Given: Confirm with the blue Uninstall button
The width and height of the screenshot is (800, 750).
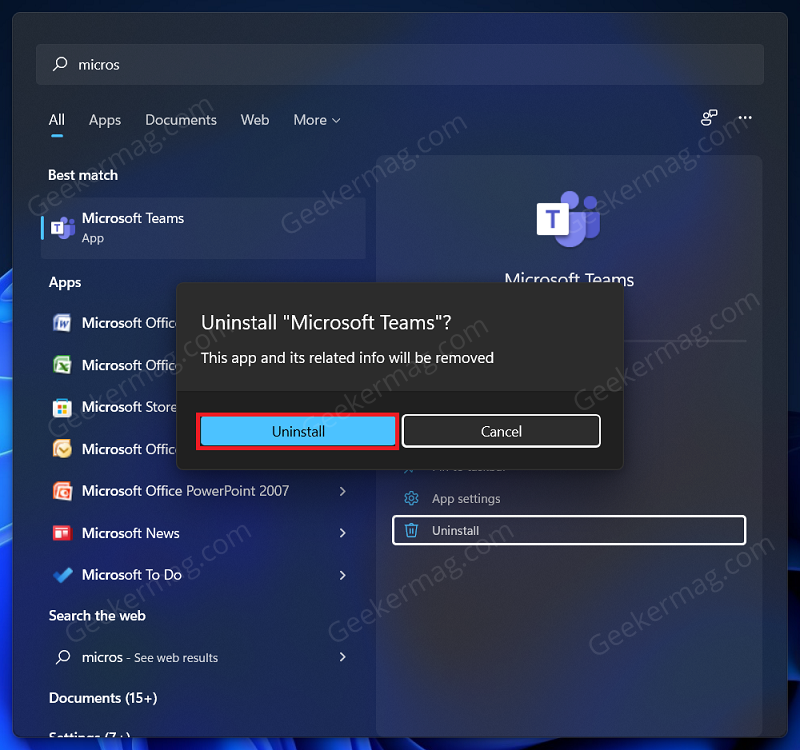Looking at the screenshot, I should pos(298,432).
